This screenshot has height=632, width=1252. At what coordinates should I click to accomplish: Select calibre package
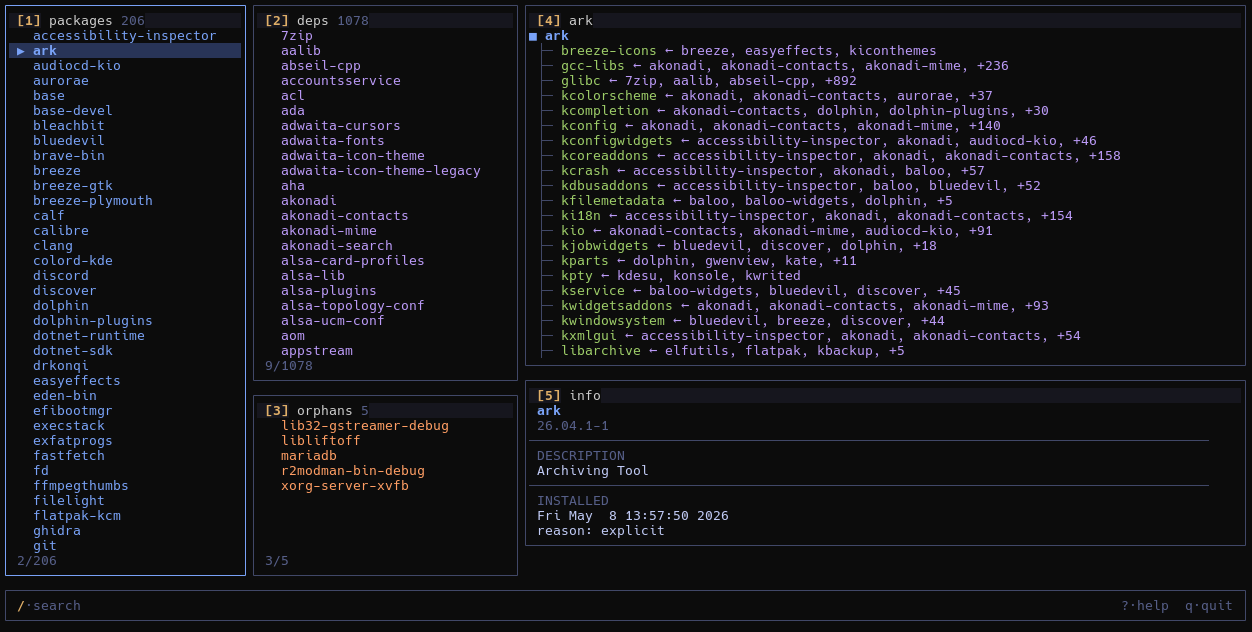[x=61, y=231]
